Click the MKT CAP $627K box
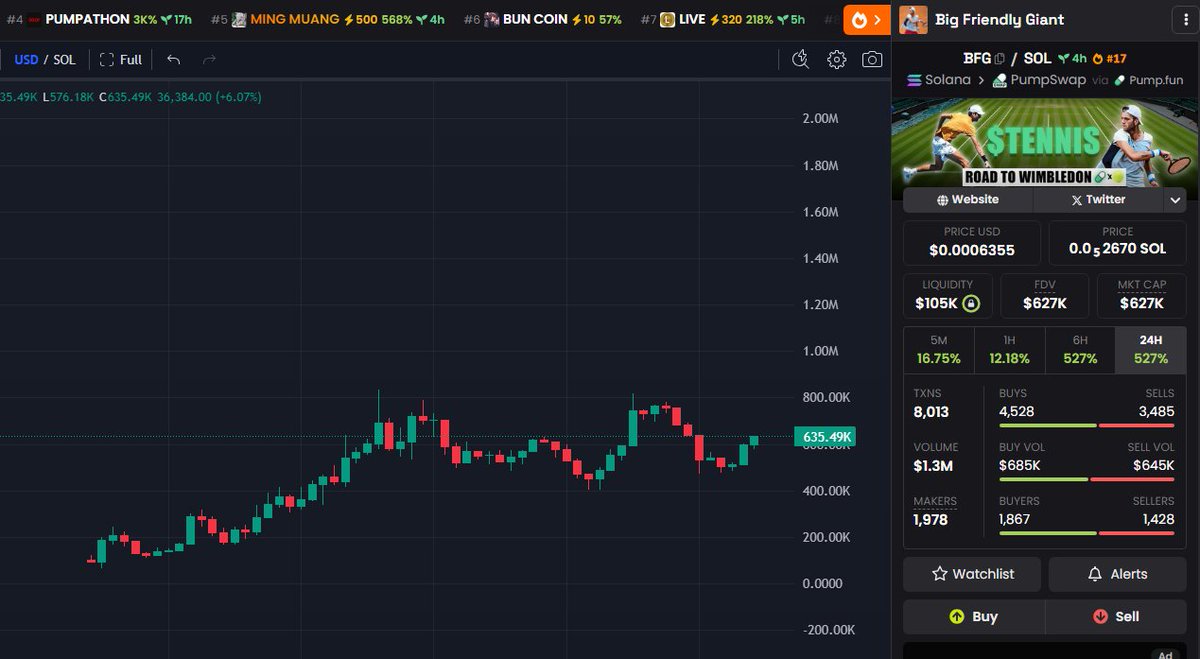Image resolution: width=1200 pixels, height=659 pixels. pyautogui.click(x=1142, y=297)
